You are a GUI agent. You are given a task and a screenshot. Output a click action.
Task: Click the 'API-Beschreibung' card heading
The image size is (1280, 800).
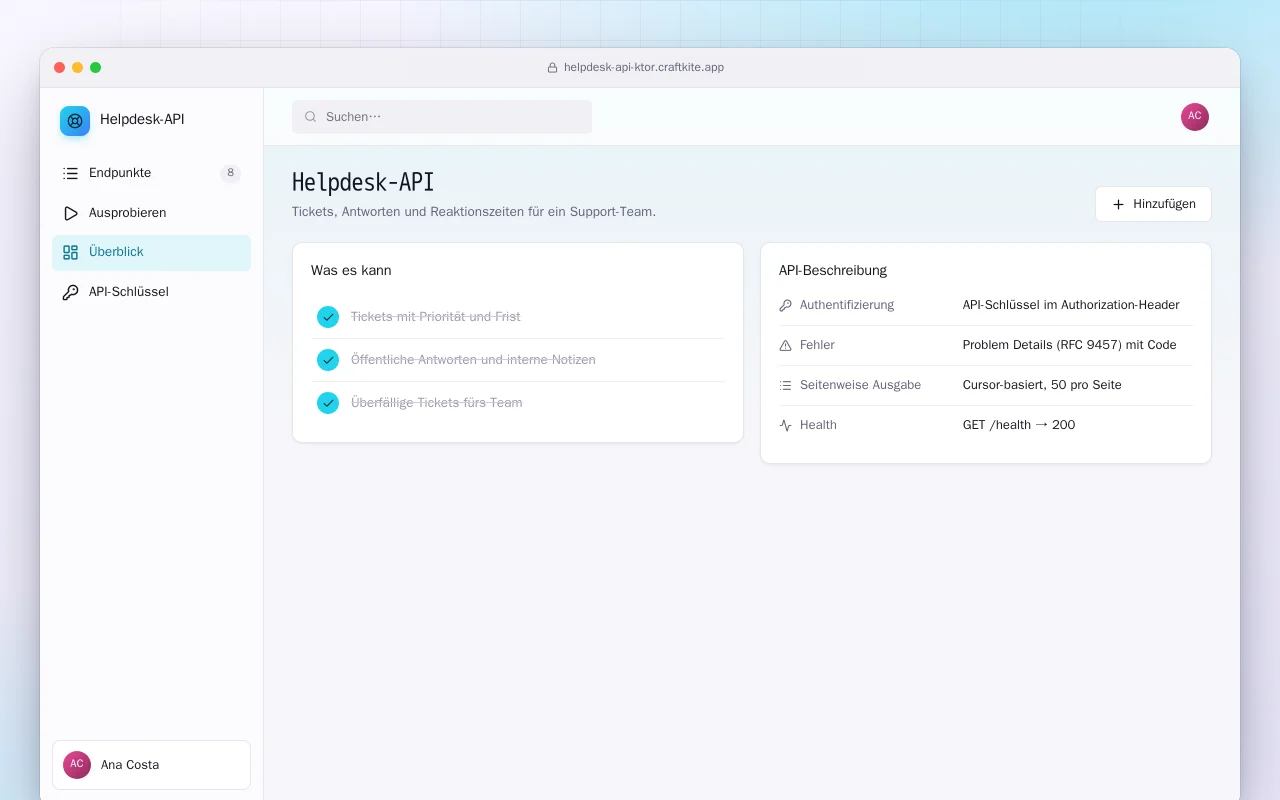[x=833, y=271]
